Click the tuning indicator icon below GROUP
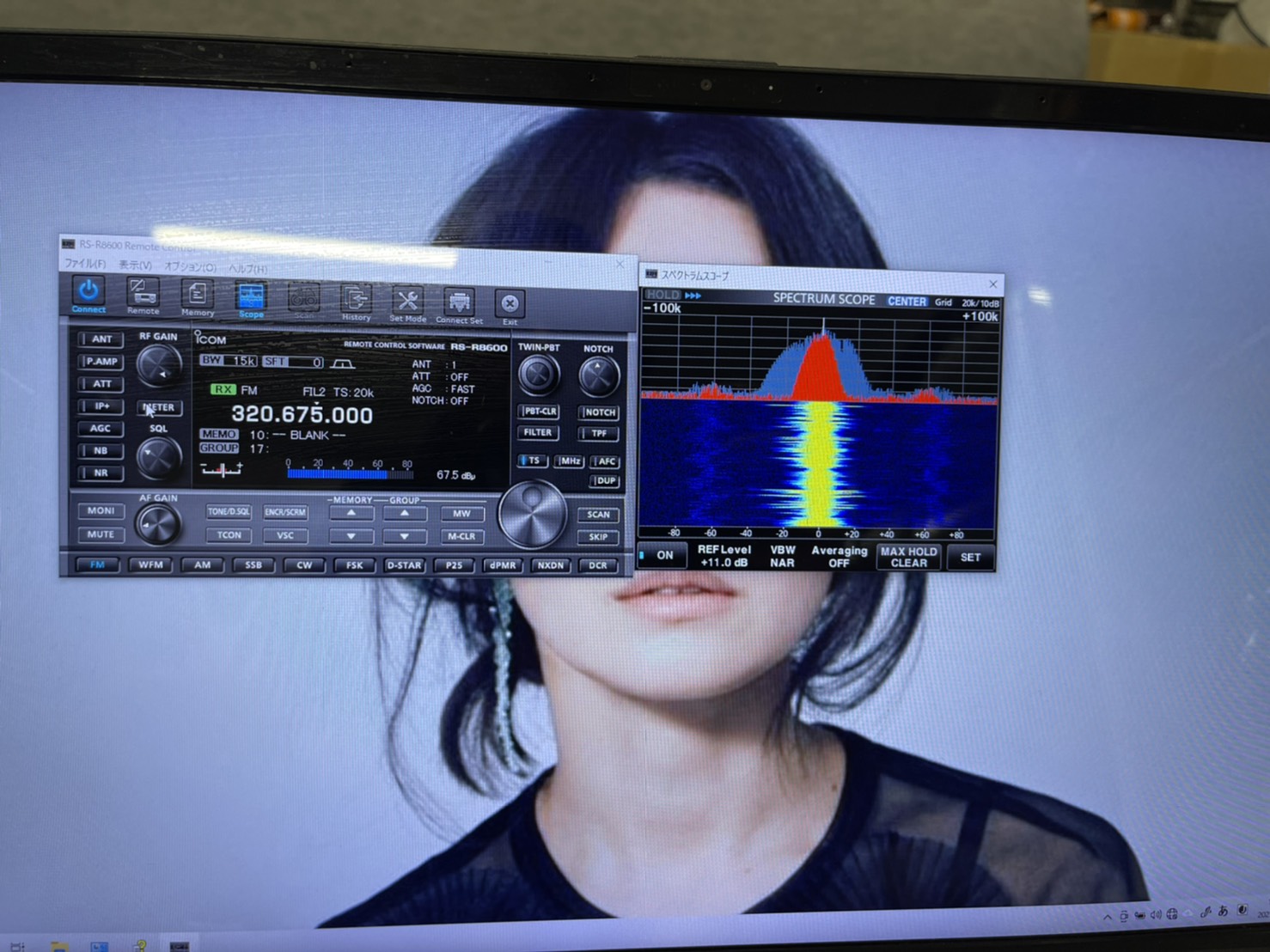Screen dimensions: 1270x952 222,469
